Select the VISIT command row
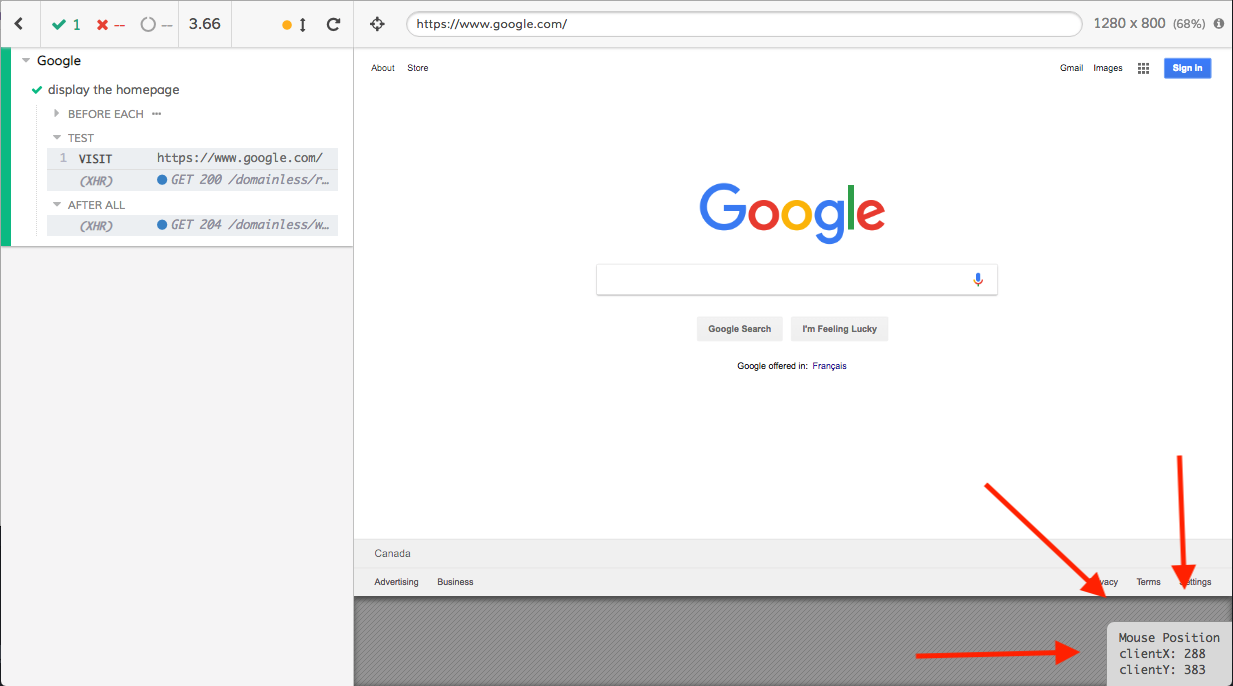 [192, 159]
